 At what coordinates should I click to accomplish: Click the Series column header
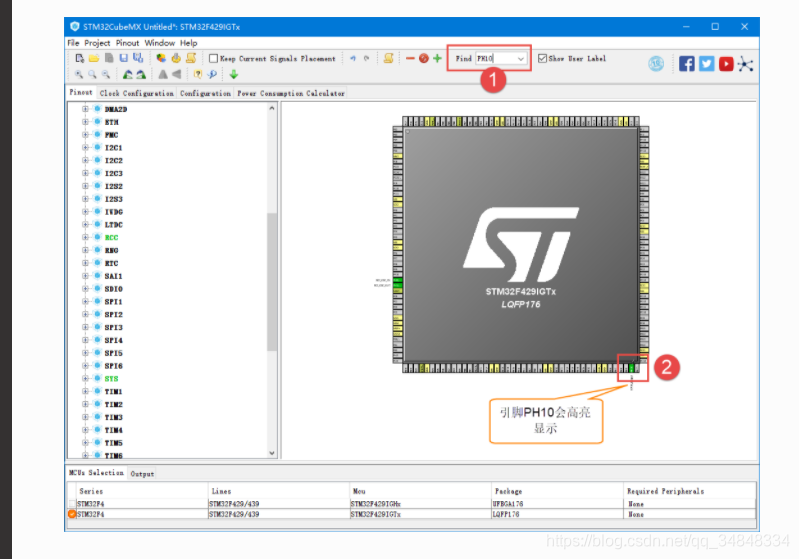tap(91, 491)
